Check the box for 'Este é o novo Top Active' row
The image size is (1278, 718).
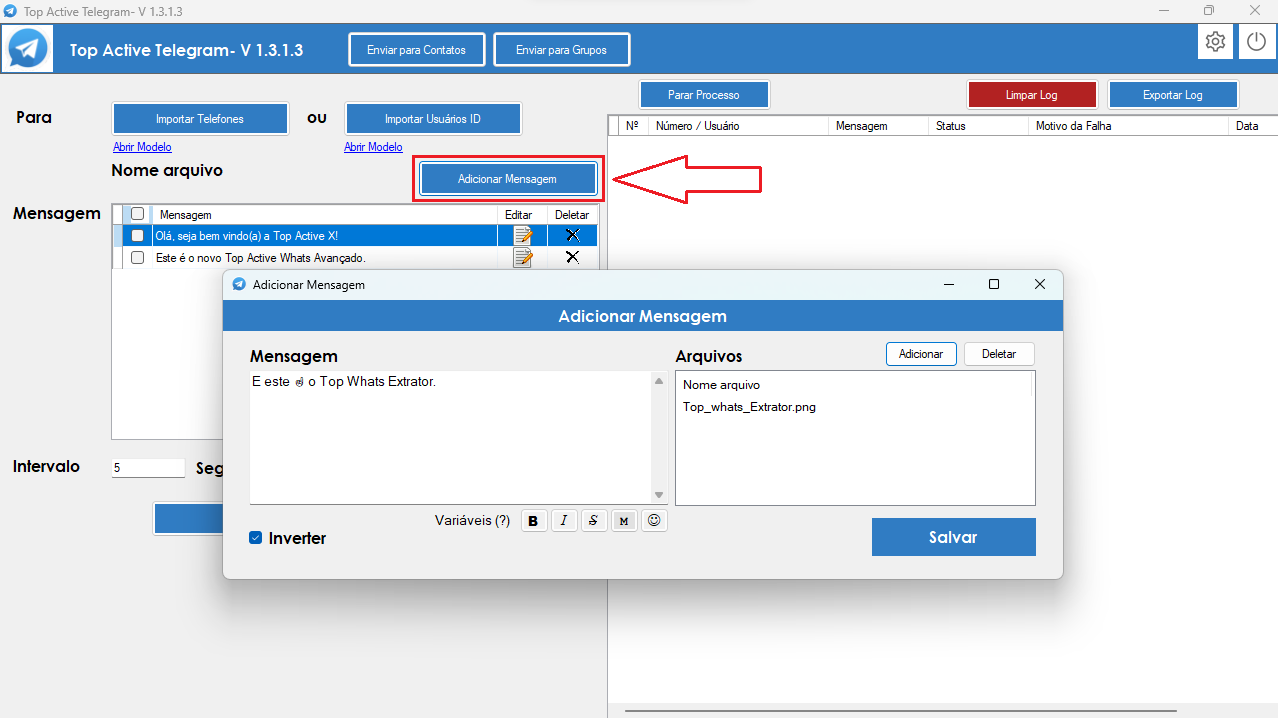click(x=138, y=258)
